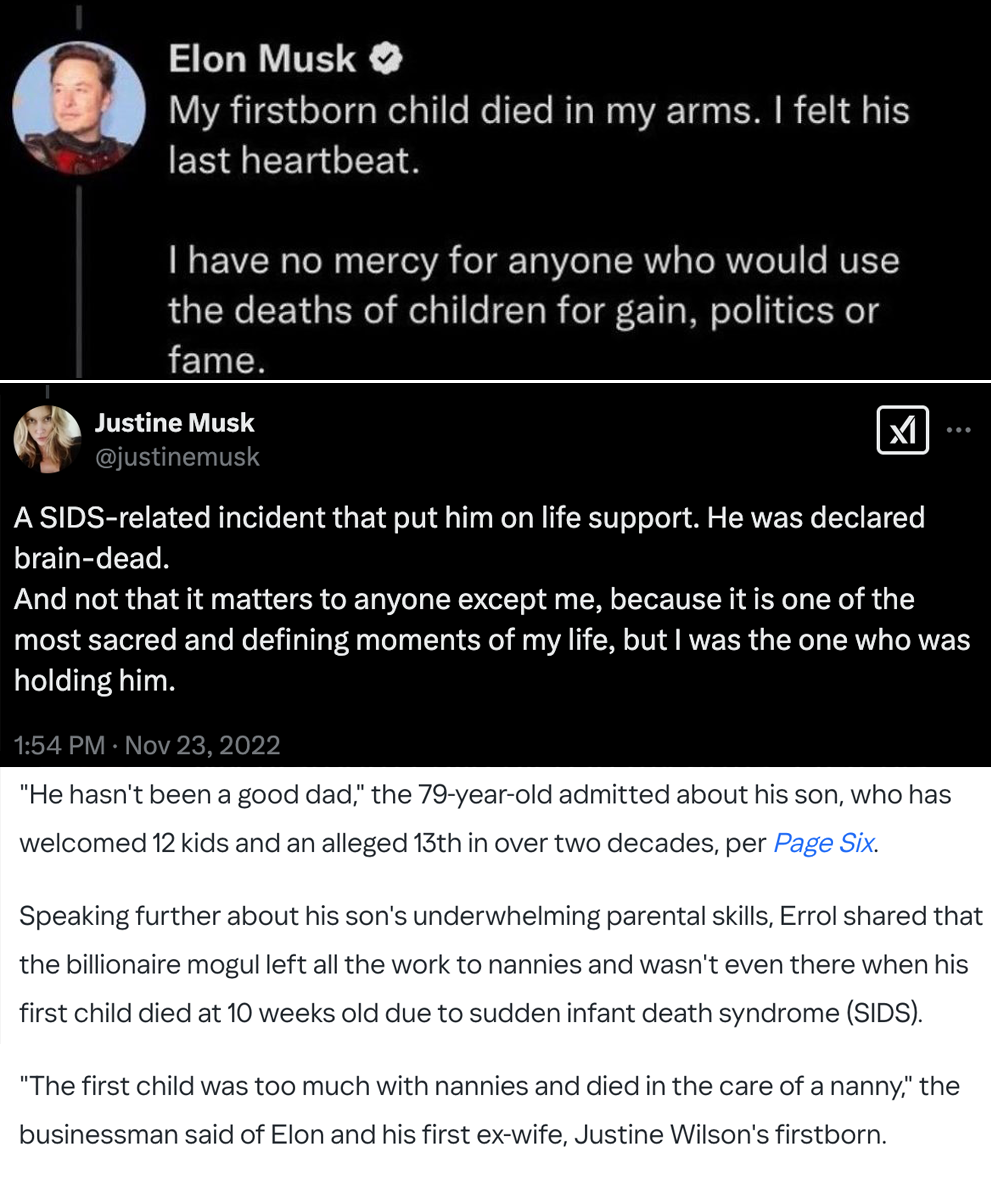Click the 'Speaking further about his son's' paragraph
This screenshot has height=1180, width=991.
click(501, 964)
